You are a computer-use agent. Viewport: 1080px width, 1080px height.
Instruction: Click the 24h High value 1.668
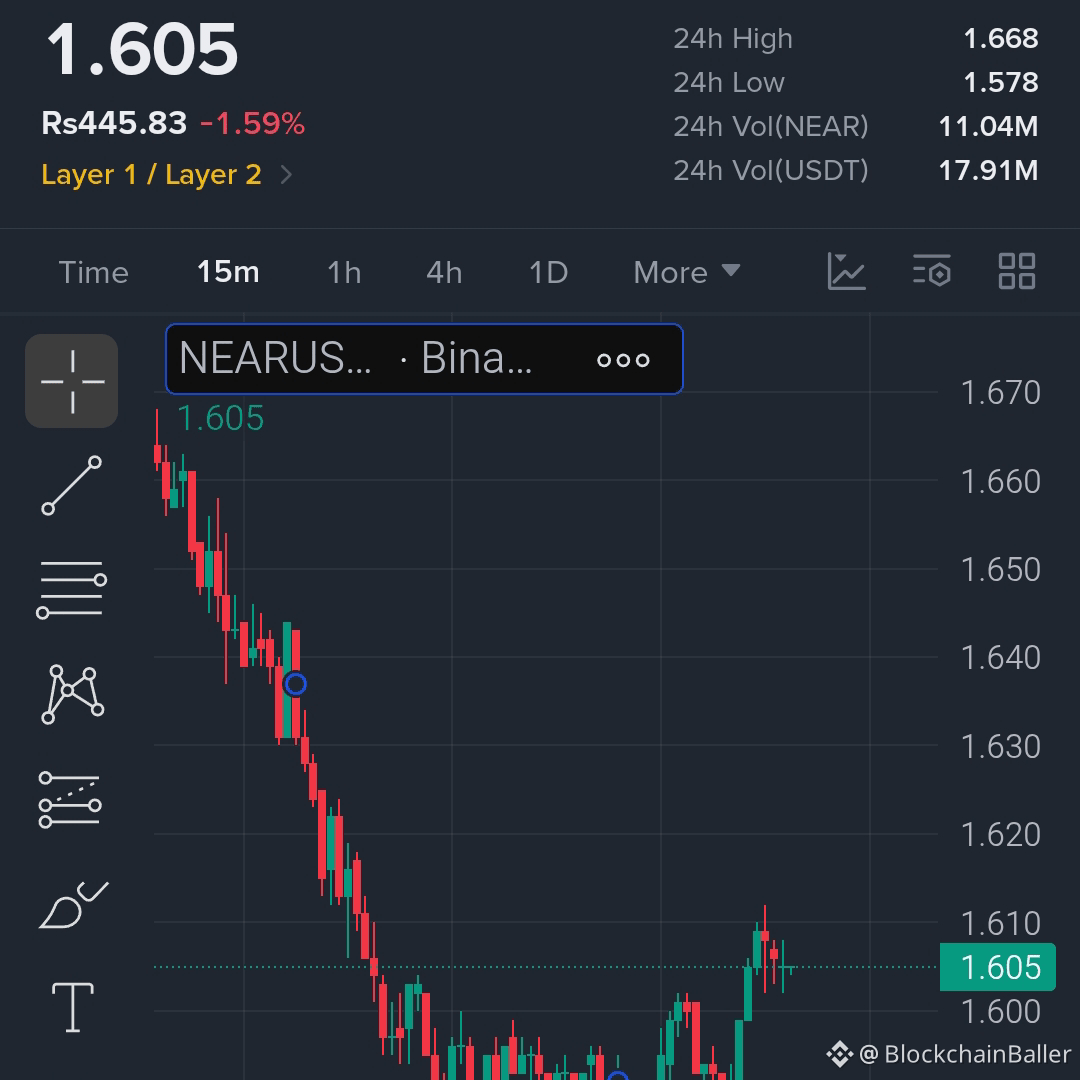pos(1001,39)
